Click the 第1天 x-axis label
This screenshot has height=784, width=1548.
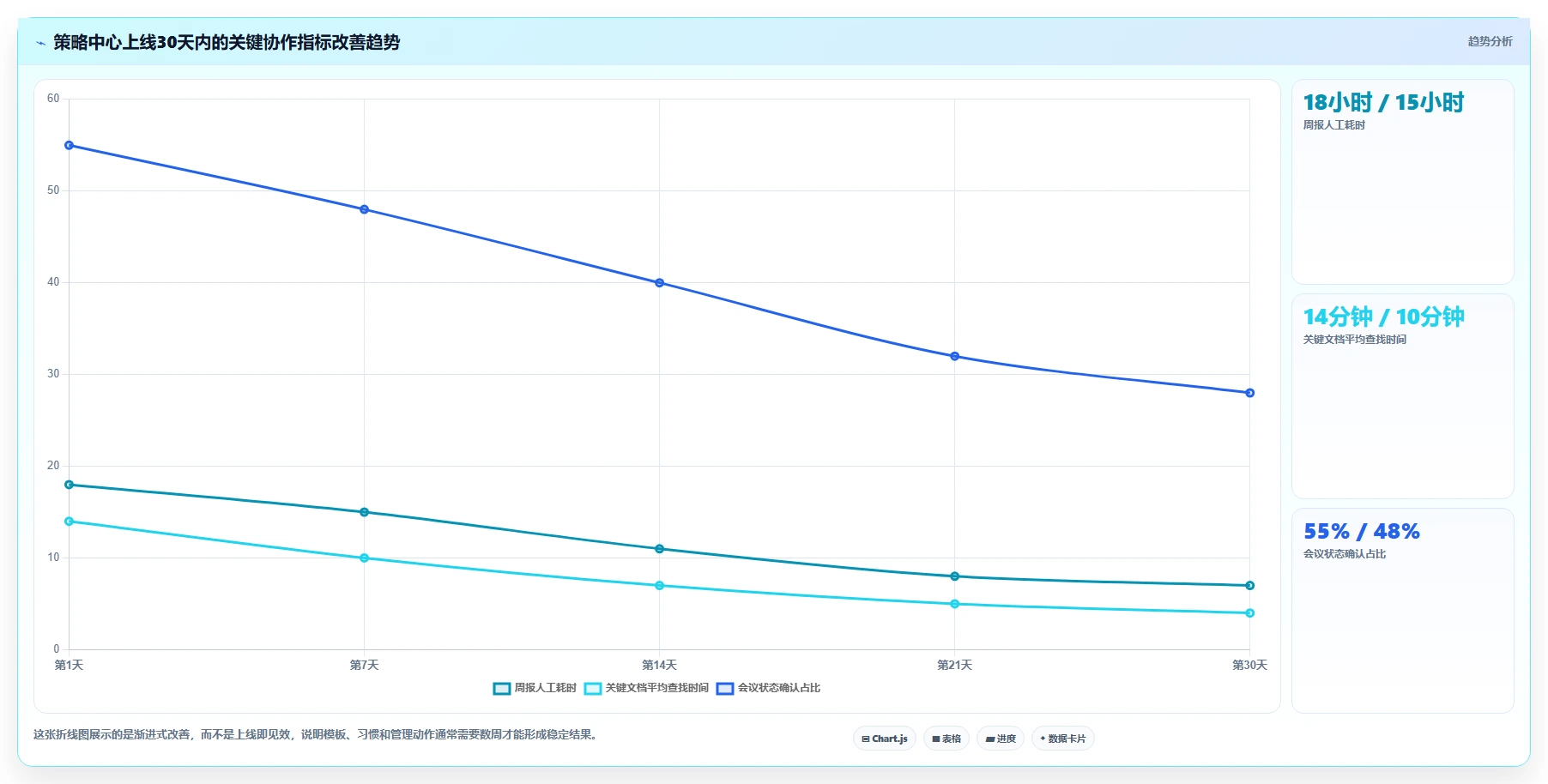tap(70, 666)
